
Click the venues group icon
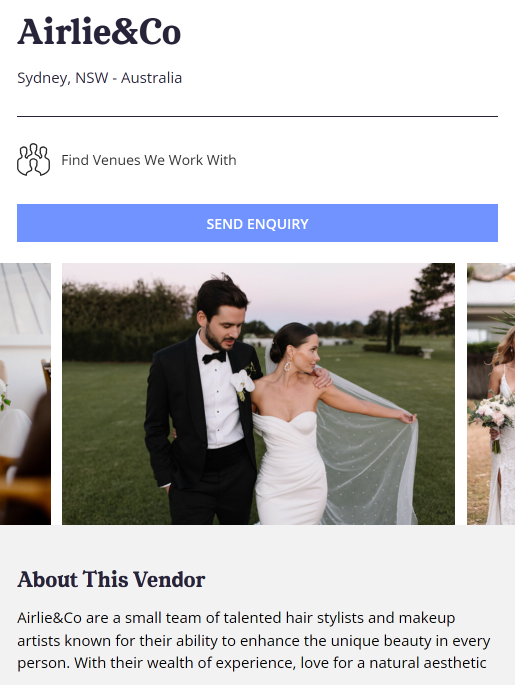pos(34,160)
